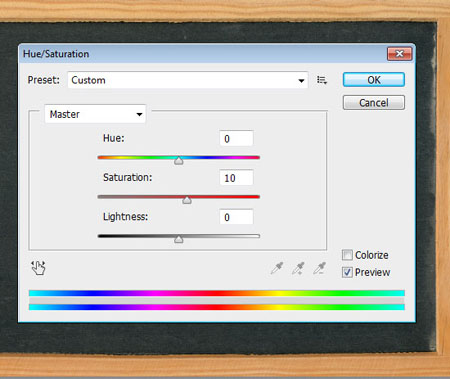Screen dimensions: 450x379
Task: Click the OK button
Action: [374, 80]
